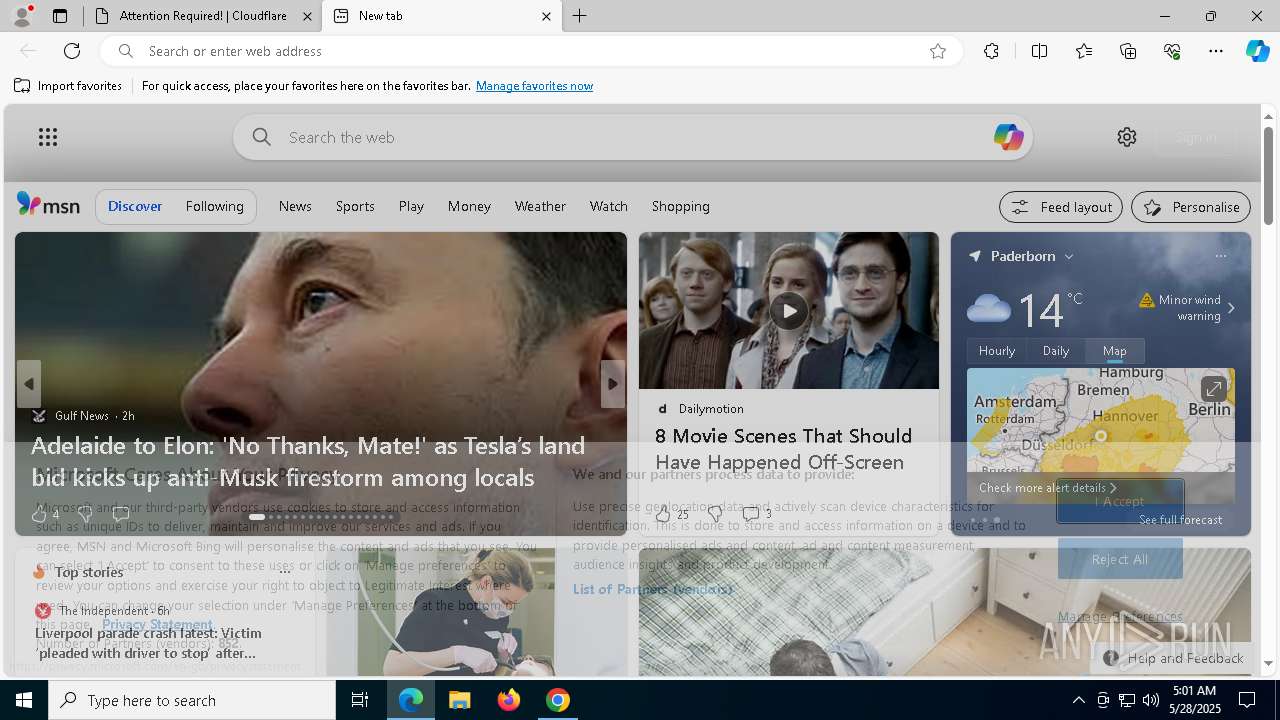Add this page to favorites star
This screenshot has width=1280, height=720.
point(938,51)
